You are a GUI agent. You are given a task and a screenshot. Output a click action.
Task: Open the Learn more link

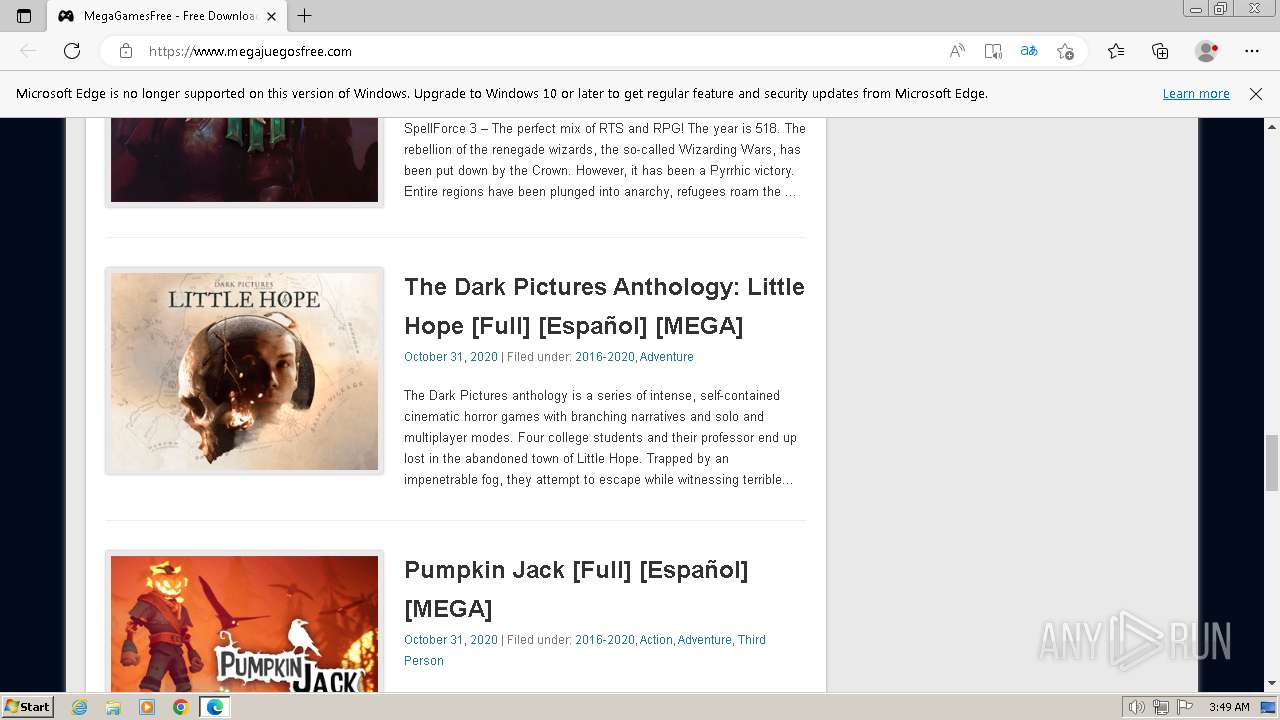1196,93
